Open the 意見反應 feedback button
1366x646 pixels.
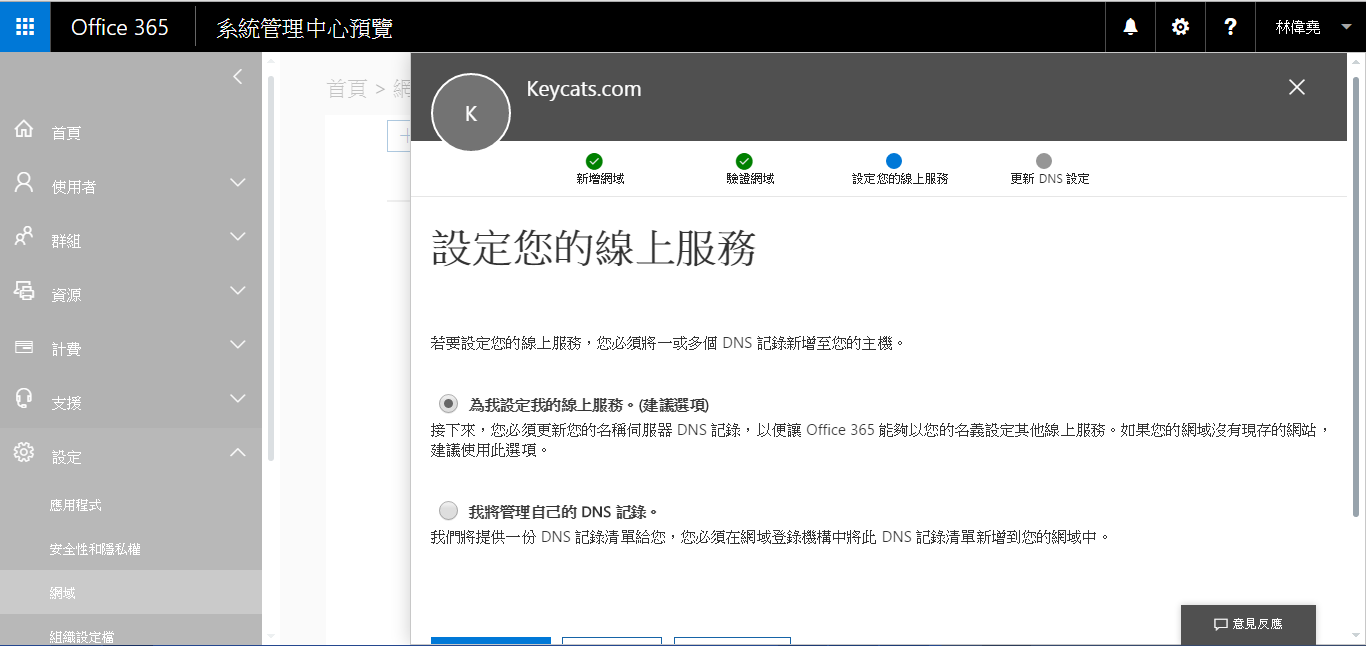1248,624
